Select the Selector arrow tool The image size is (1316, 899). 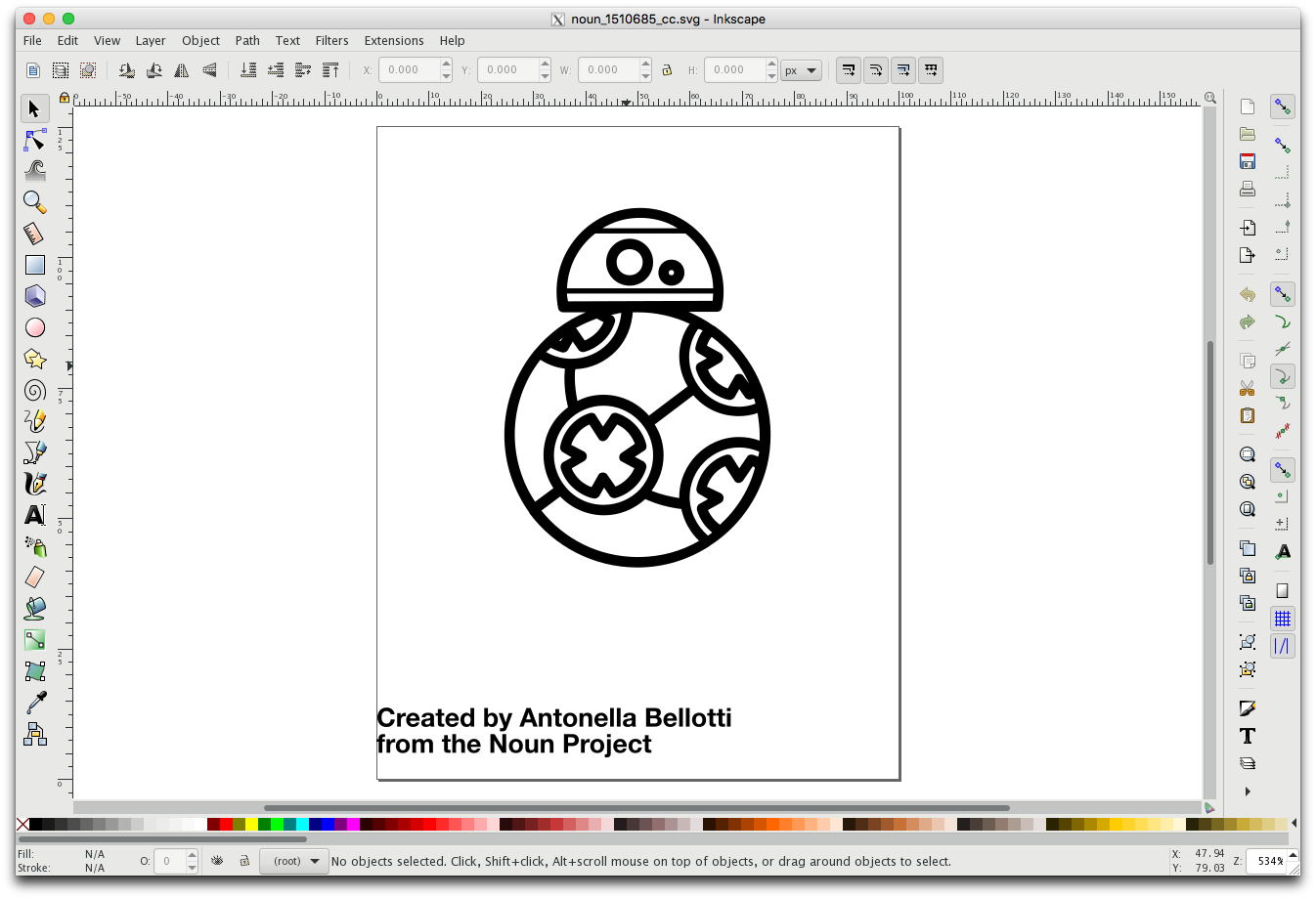(x=34, y=108)
